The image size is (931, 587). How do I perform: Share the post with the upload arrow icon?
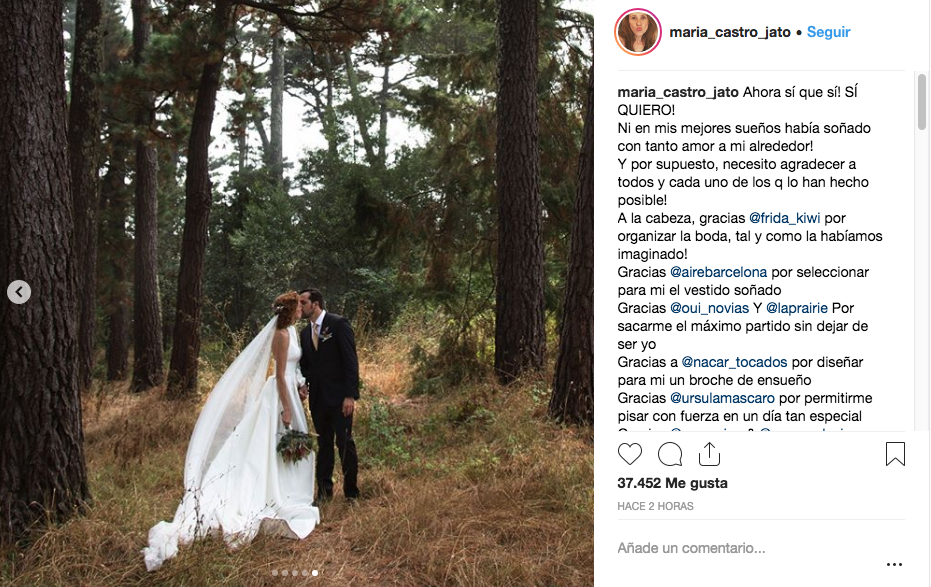coord(710,454)
